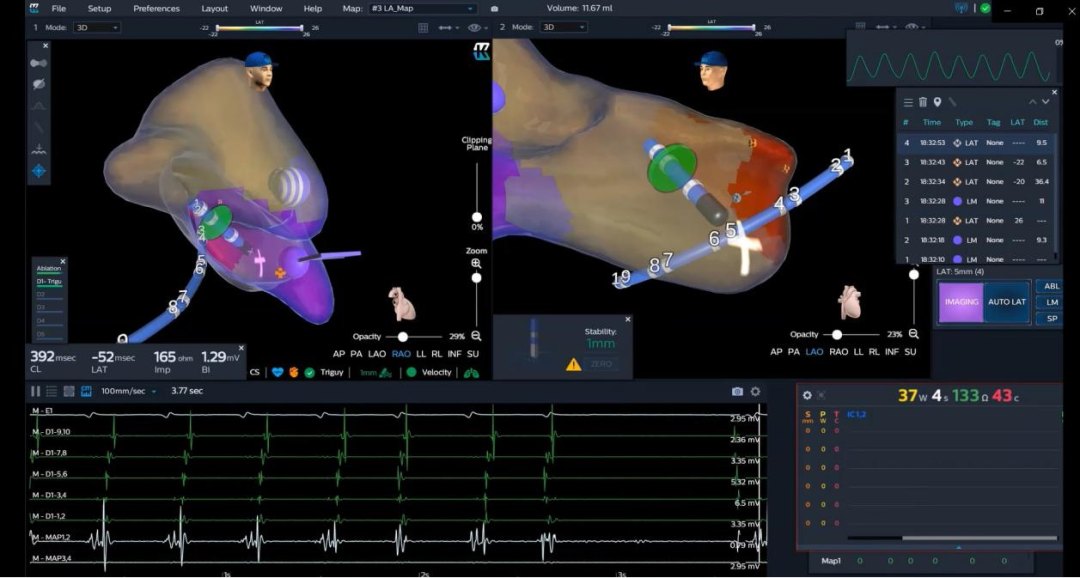Toggle IMAGING mode
1080x578 pixels.
click(x=961, y=302)
